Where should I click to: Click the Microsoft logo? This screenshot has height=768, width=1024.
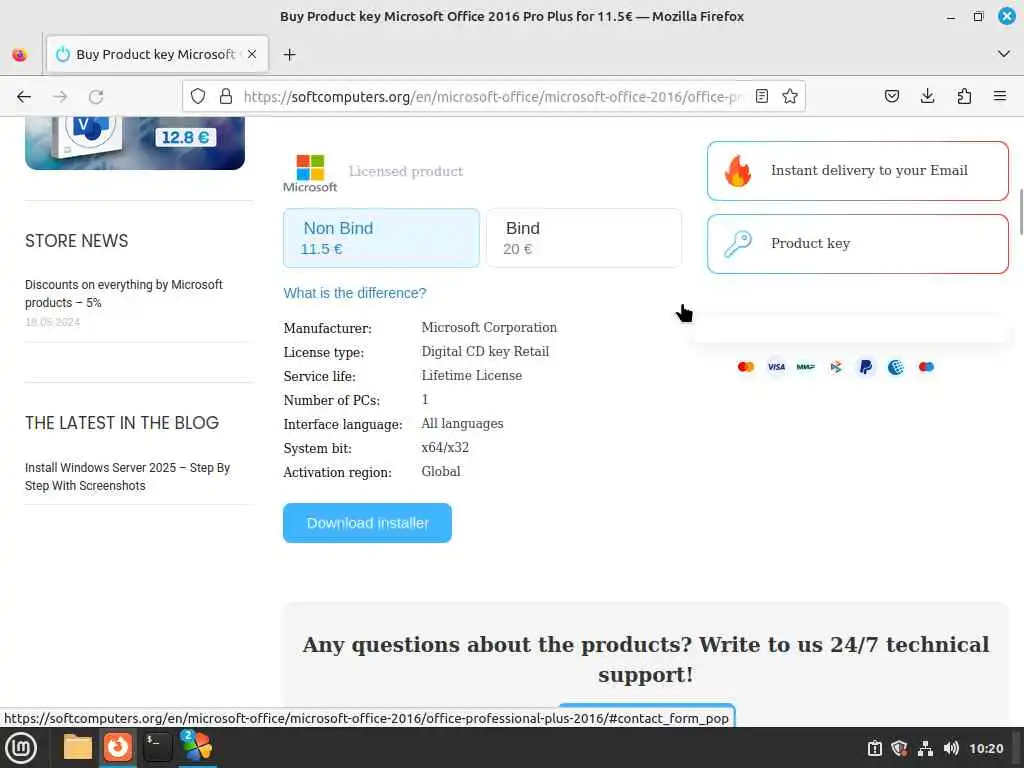pos(310,173)
